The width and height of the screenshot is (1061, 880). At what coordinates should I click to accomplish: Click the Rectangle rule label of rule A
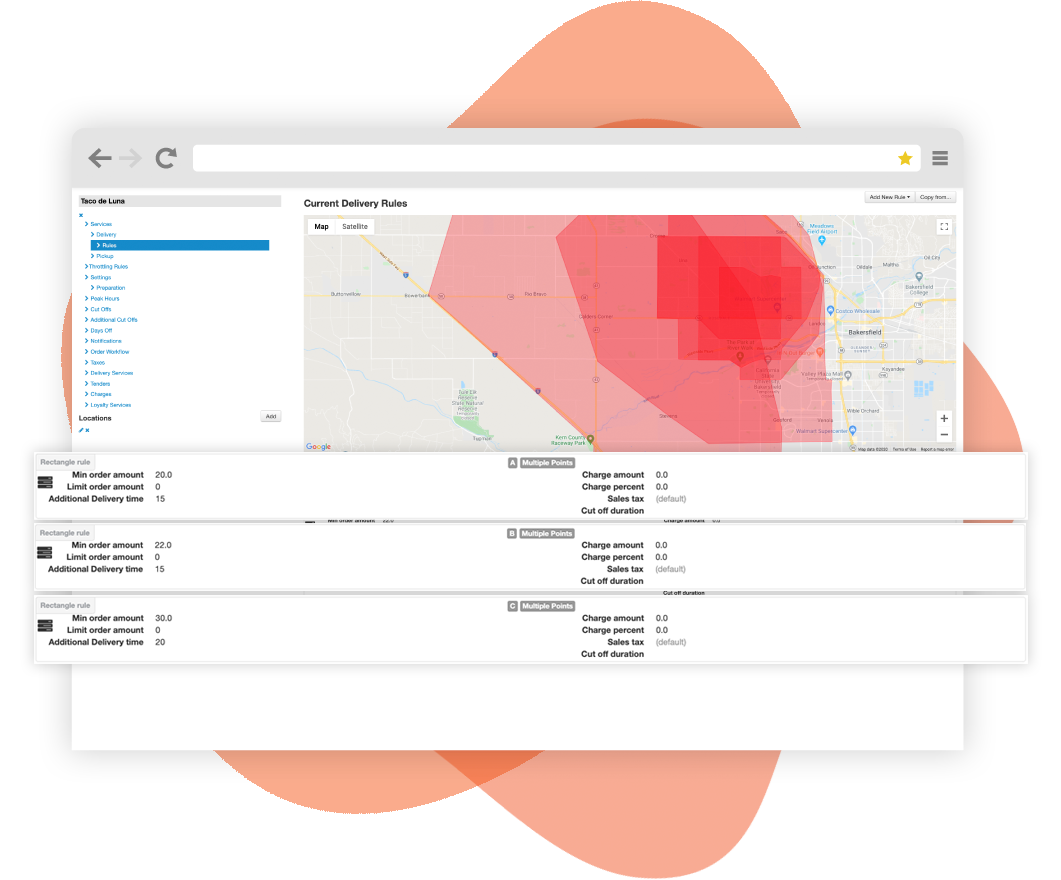(x=65, y=462)
